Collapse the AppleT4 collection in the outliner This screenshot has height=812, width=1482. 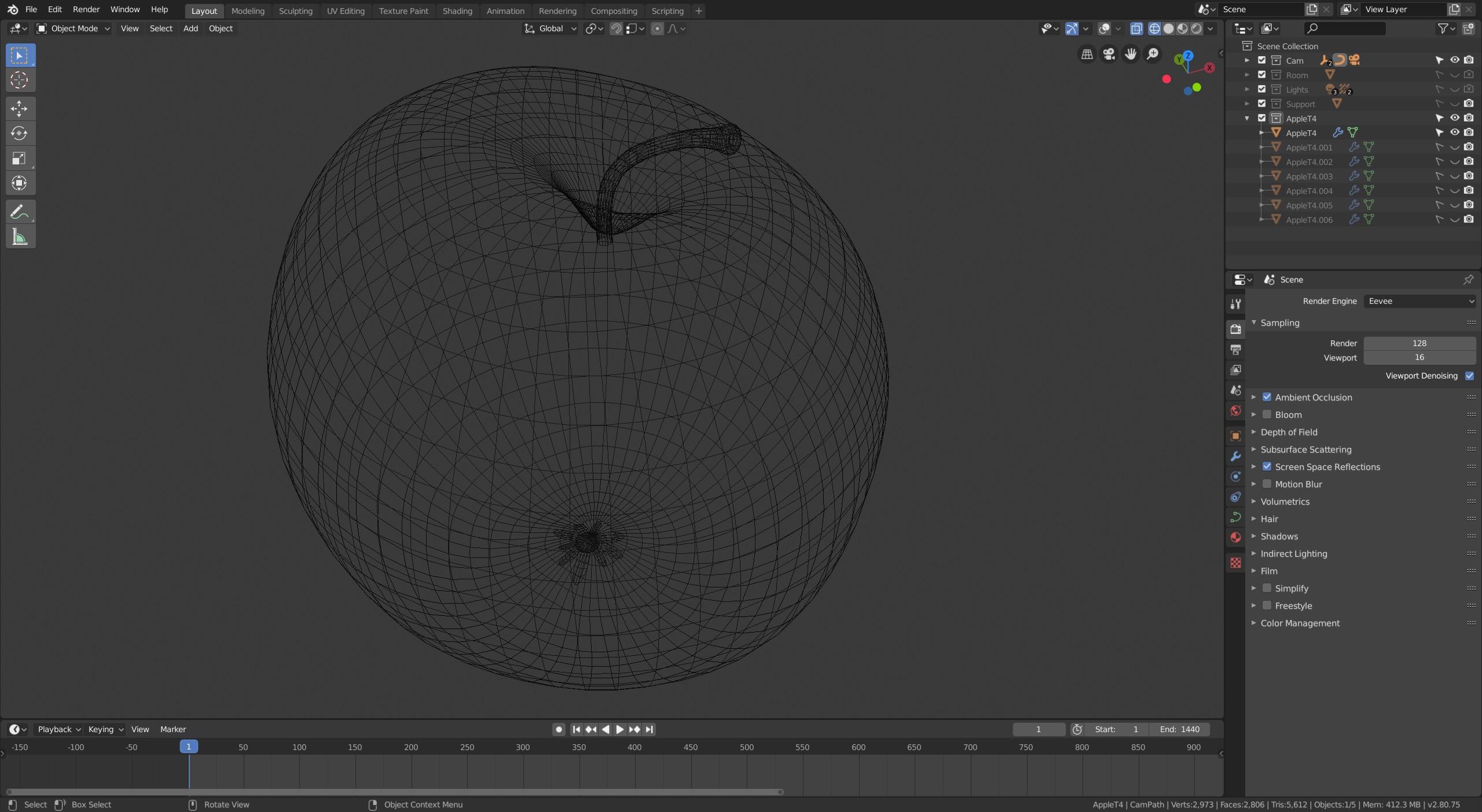pyautogui.click(x=1246, y=117)
